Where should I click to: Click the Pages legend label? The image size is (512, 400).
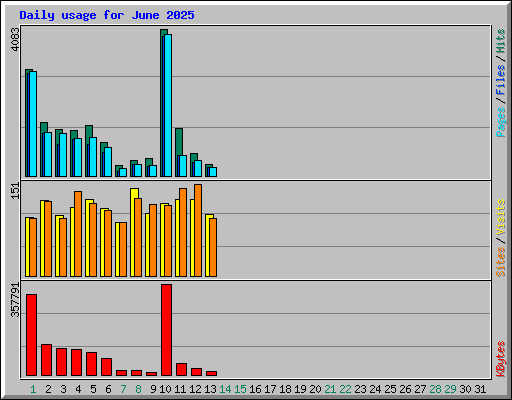500,122
